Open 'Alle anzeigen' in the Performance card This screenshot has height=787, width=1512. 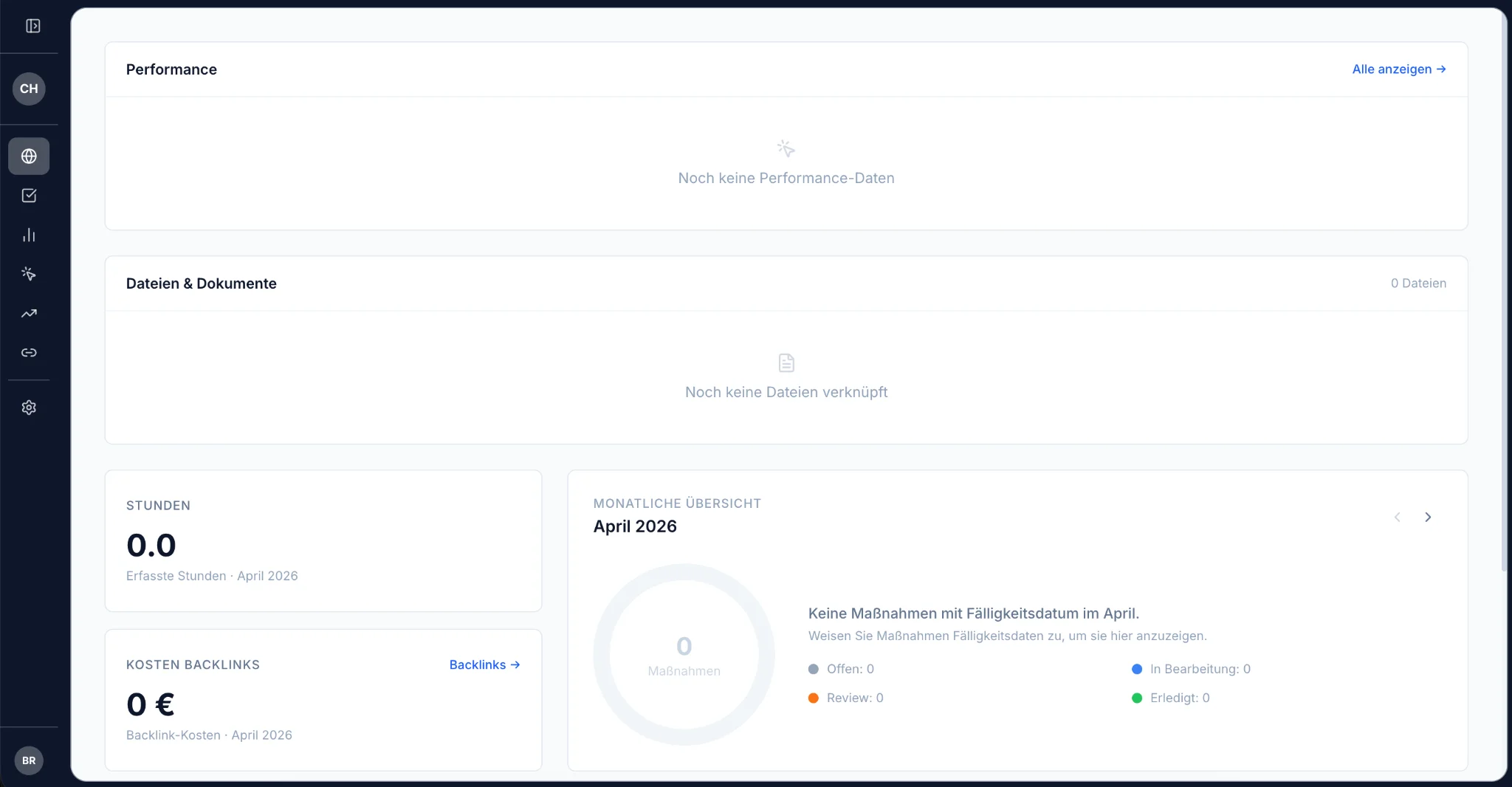click(x=1398, y=69)
